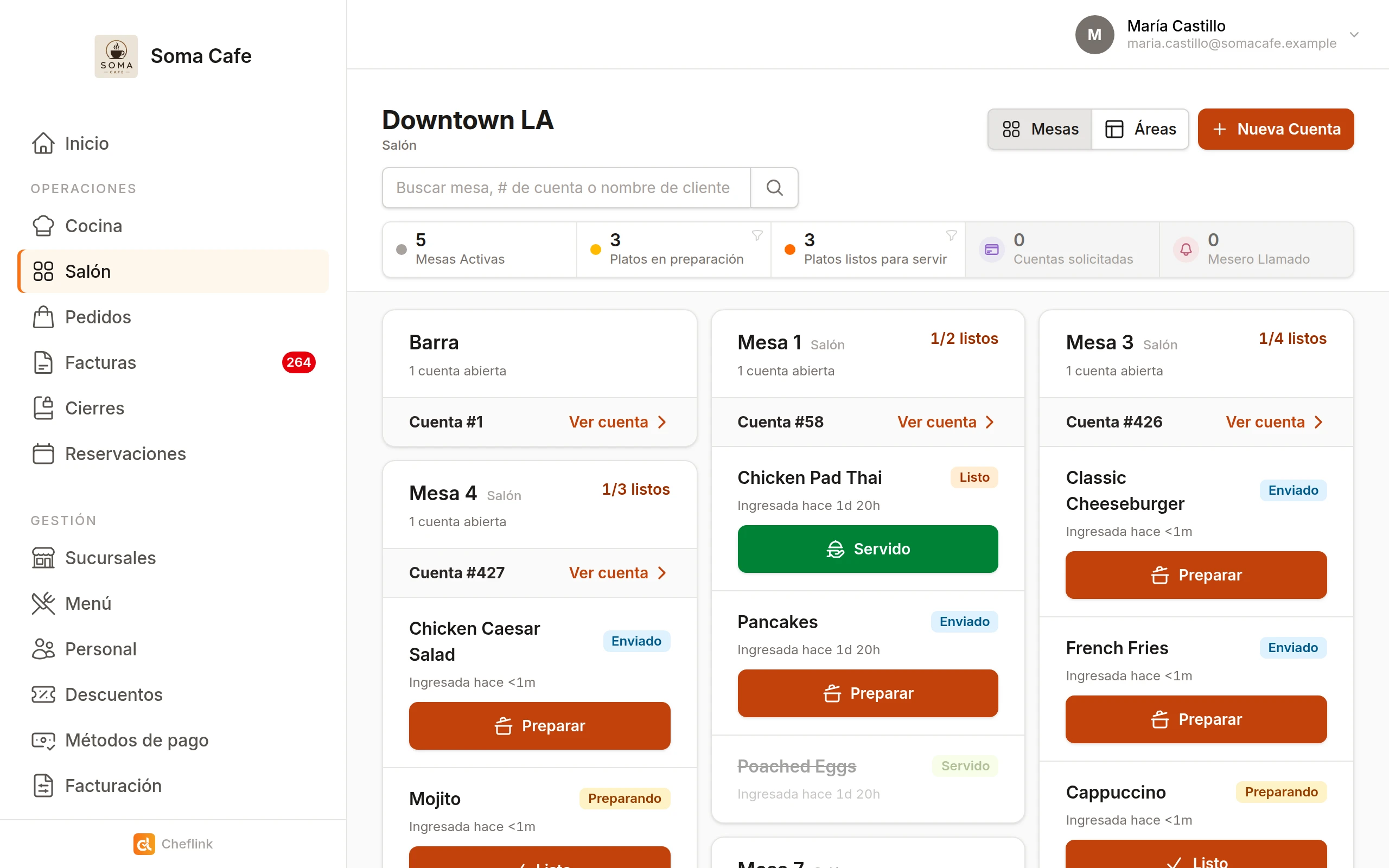
Task: Toggle filter on Platos listos para servir
Action: pos(951,235)
